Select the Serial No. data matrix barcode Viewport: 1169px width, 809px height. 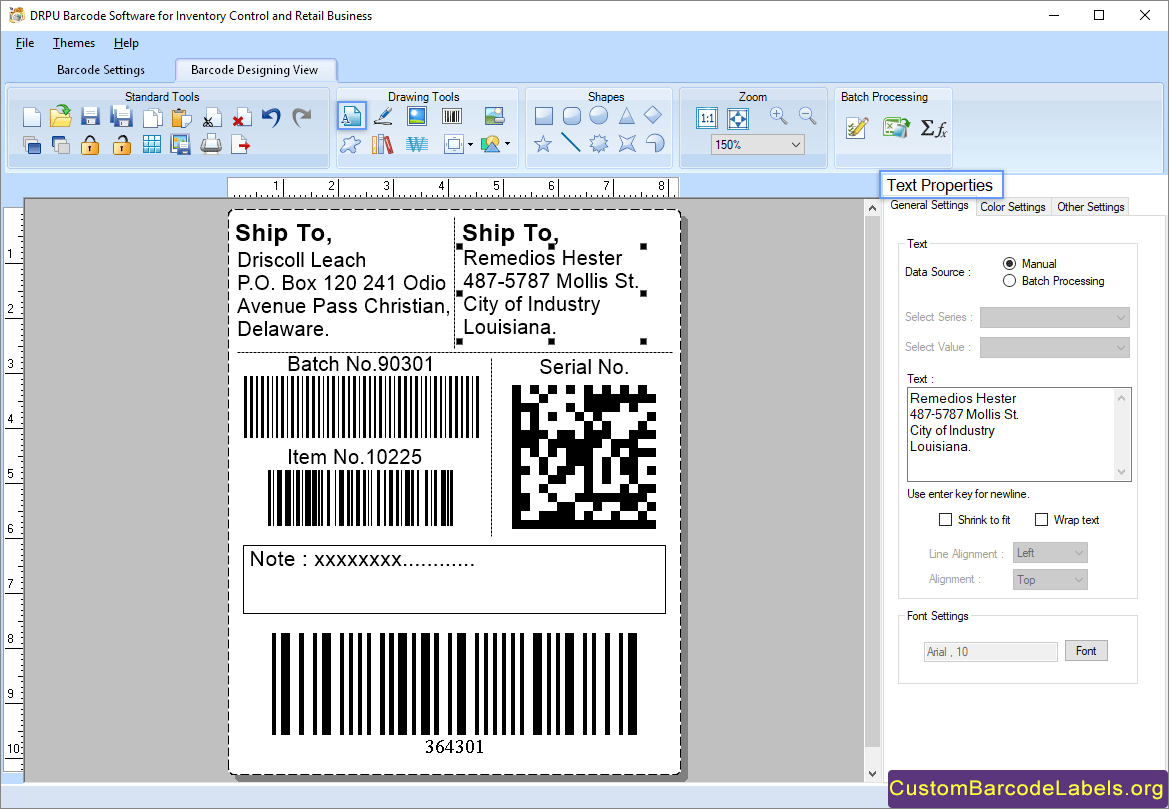point(584,457)
